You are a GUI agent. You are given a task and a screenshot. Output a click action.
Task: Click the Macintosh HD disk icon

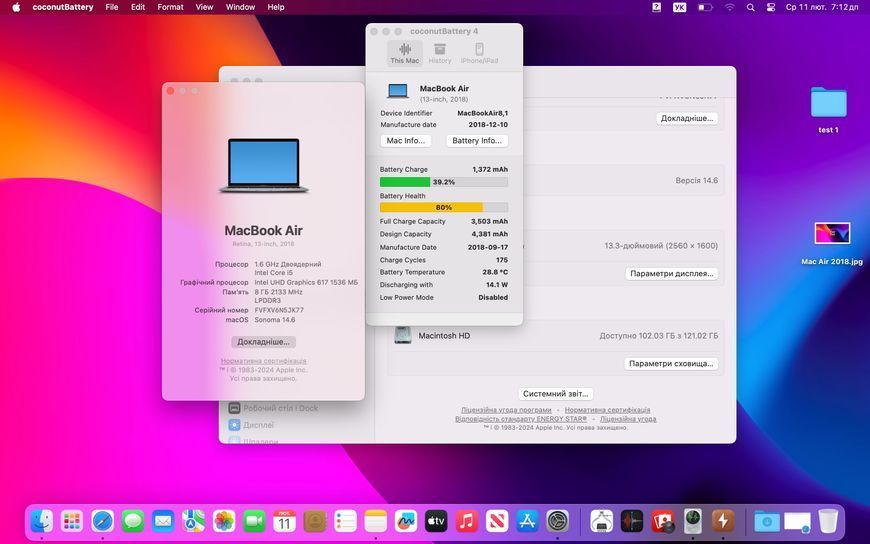coord(403,335)
